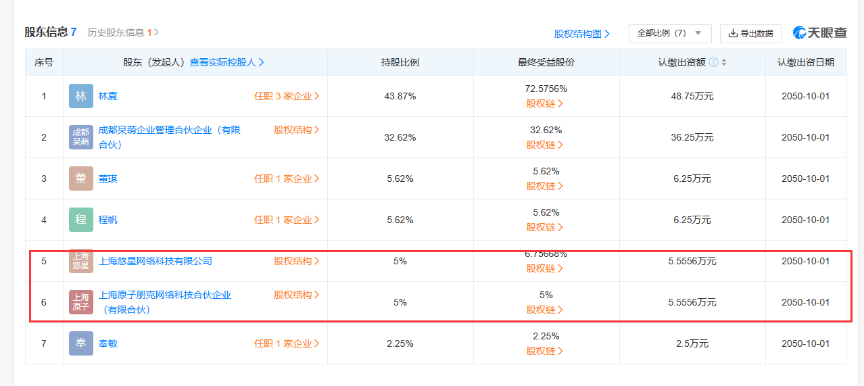Image resolution: width=864 pixels, height=386 pixels.
Task: Open 查看实际控股人 link in header
Action: coord(227,62)
